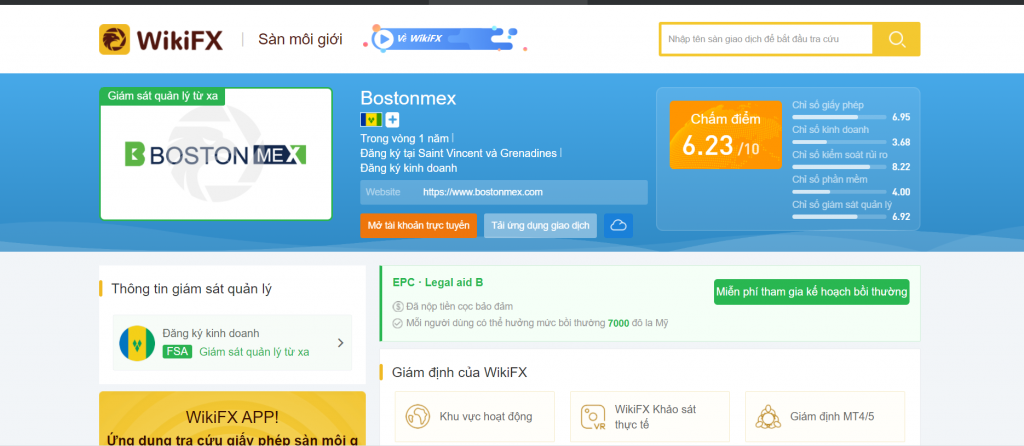The image size is (1024, 446).
Task: Click the blue cloud icon button
Action: tap(618, 225)
